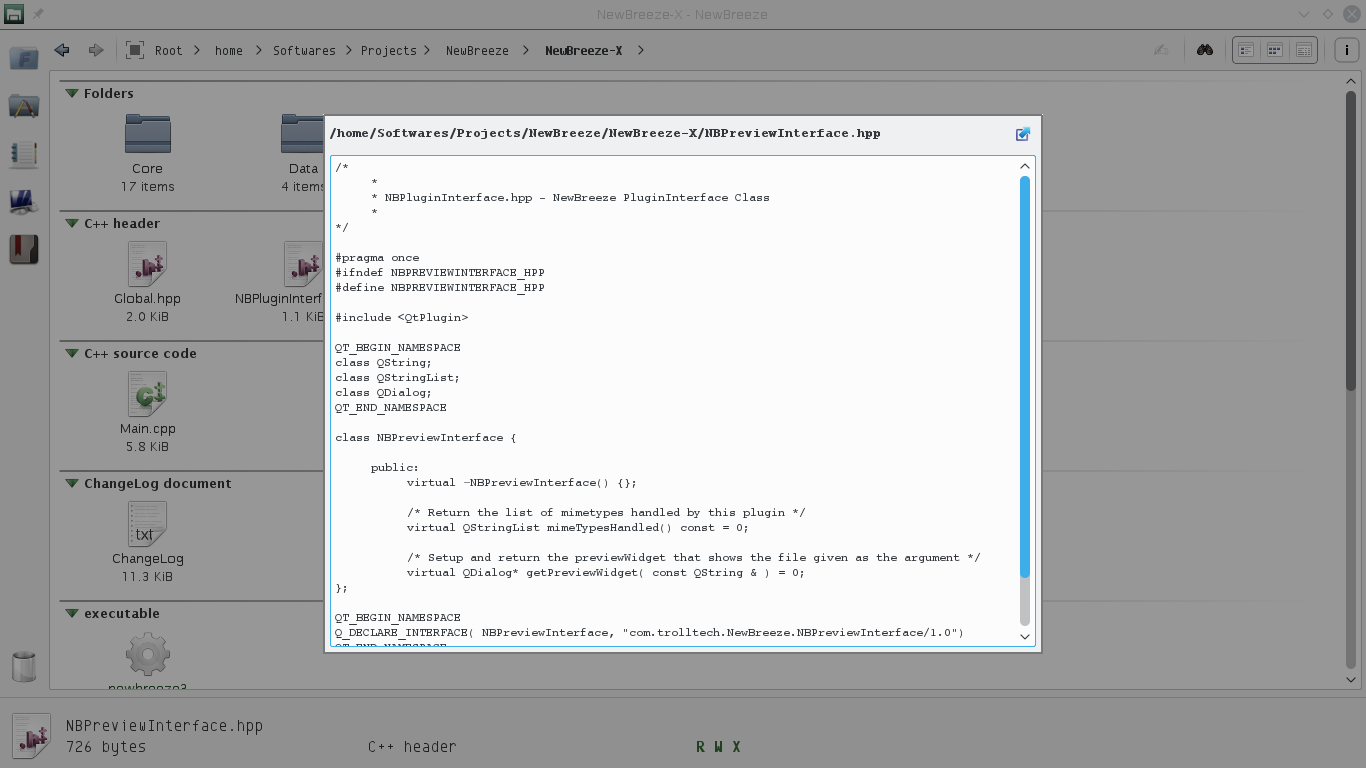Image resolution: width=1366 pixels, height=768 pixels.
Task: Expand the chevron after home breadcrumb
Action: [258, 50]
